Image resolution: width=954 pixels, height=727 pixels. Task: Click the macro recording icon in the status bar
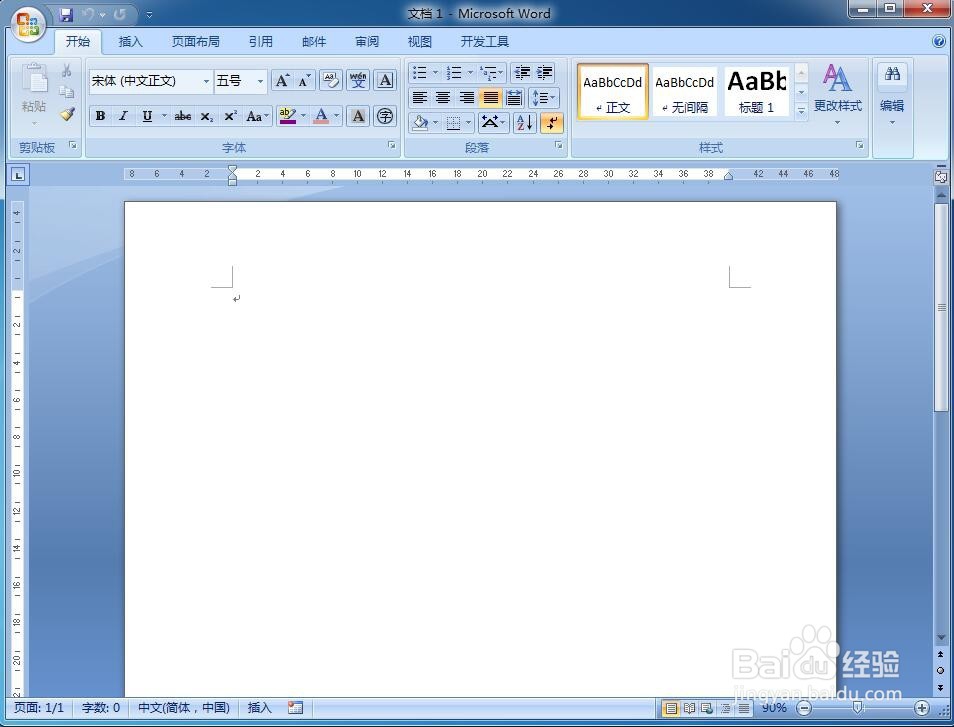coord(295,708)
